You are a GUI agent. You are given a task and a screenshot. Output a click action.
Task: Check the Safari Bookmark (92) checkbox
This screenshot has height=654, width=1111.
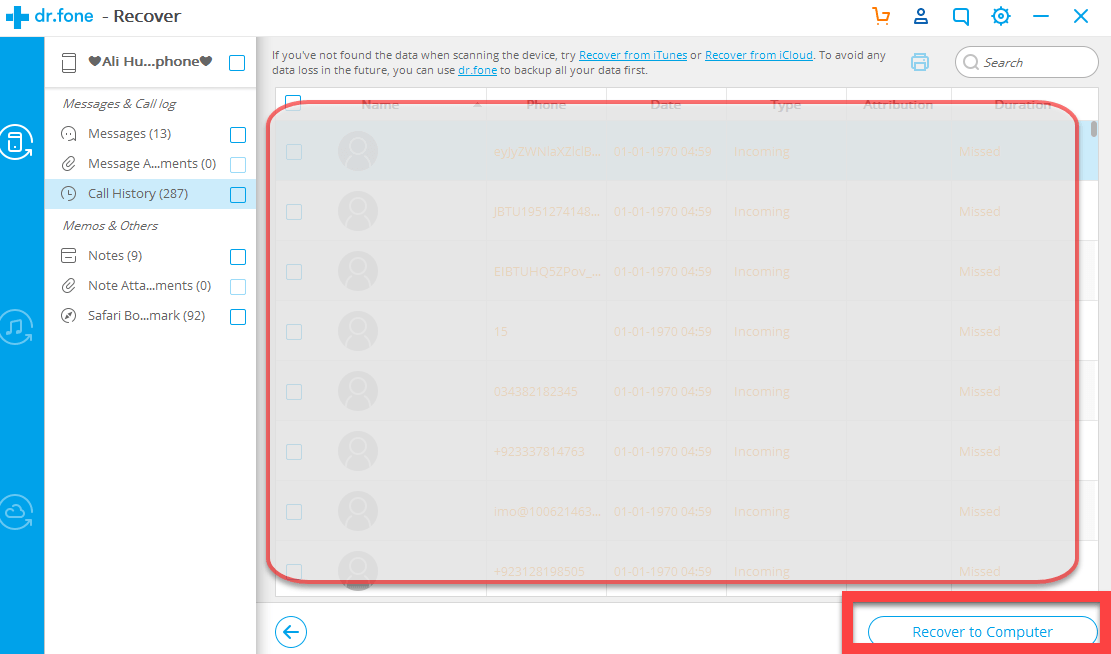238,317
